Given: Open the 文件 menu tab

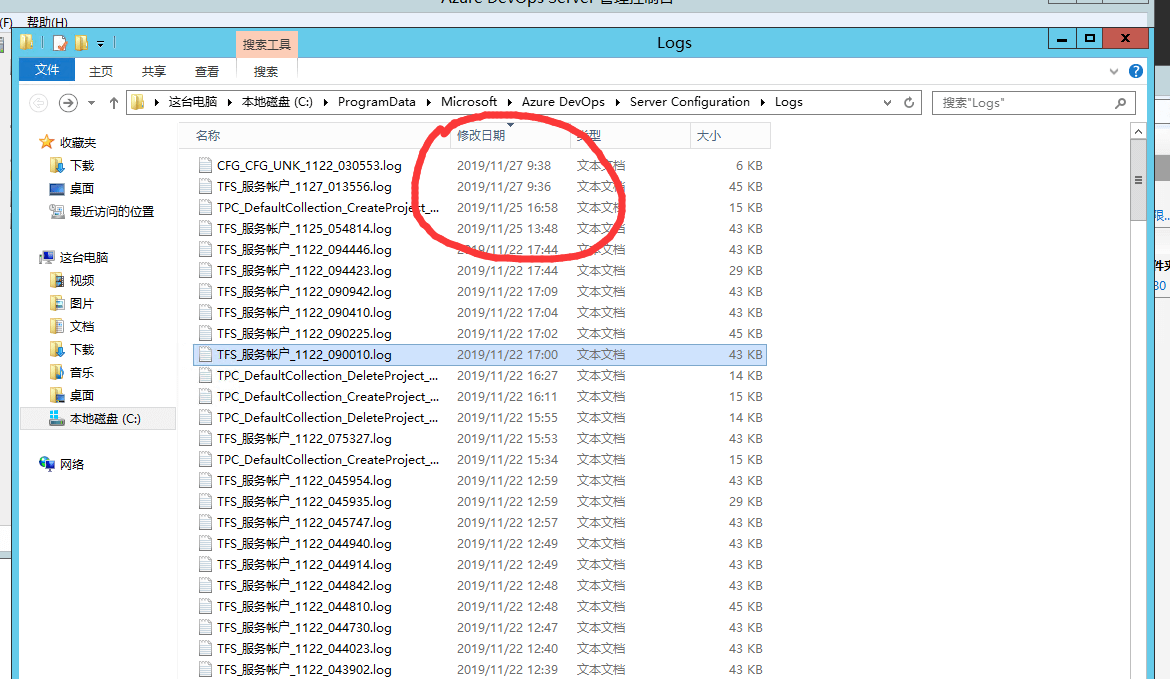Looking at the screenshot, I should (x=47, y=70).
